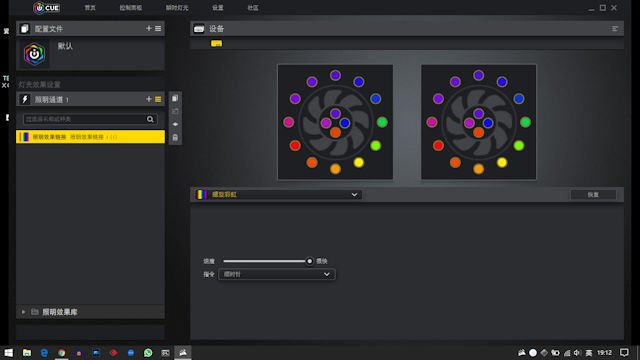Open the 配置文件 profiles hamburger menu
Viewport: 640px width, 360px height.
tap(158, 28)
